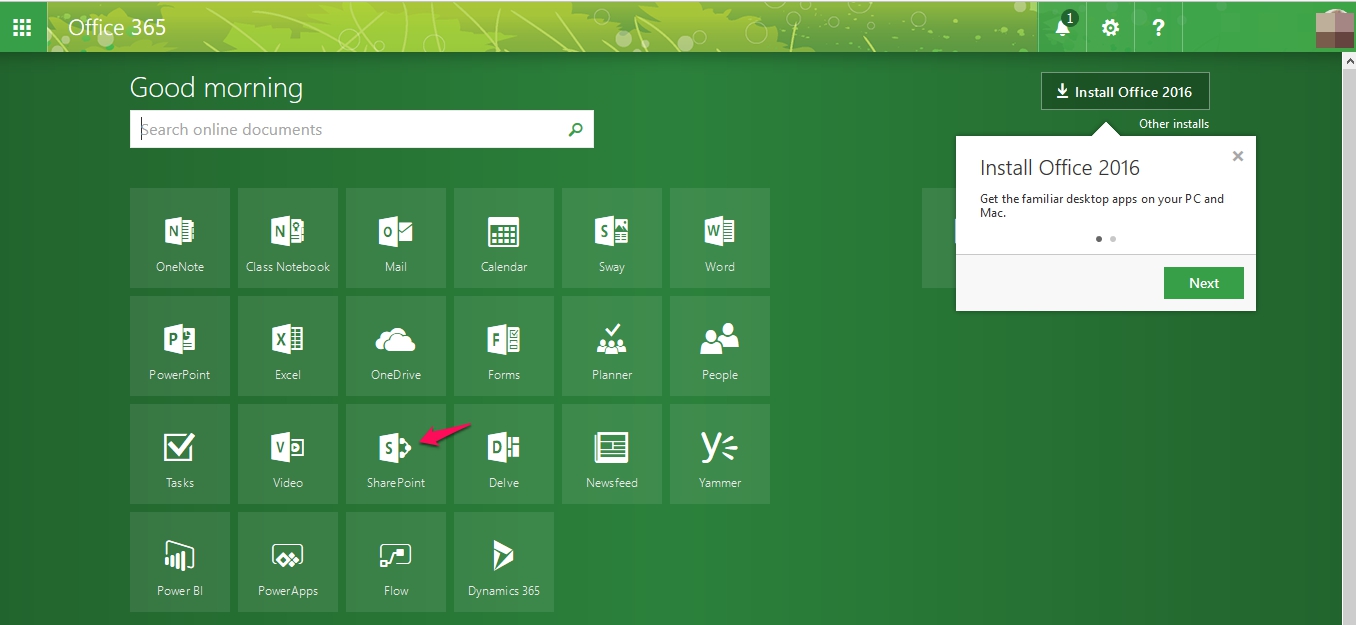Launch the Word app tile

[x=720, y=238]
